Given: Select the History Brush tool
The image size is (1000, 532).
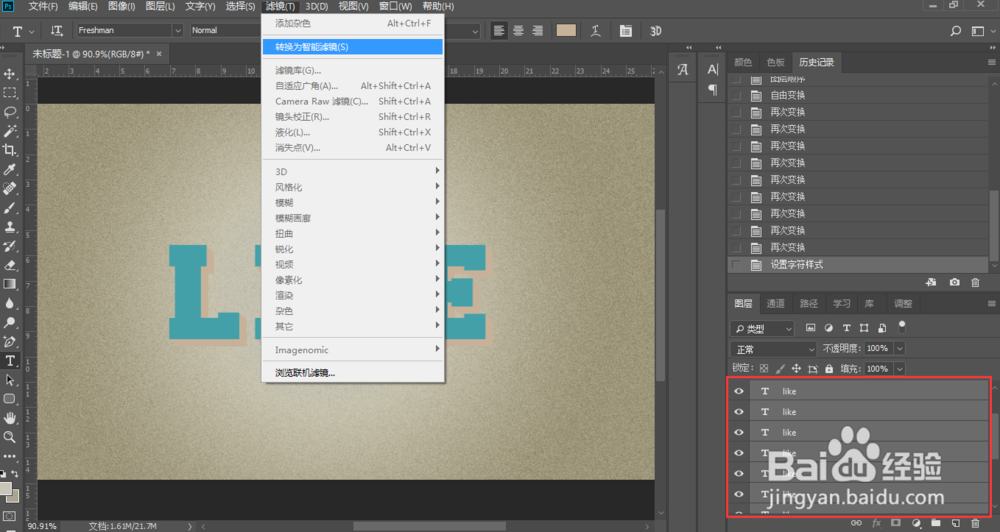Looking at the screenshot, I should point(10,246).
